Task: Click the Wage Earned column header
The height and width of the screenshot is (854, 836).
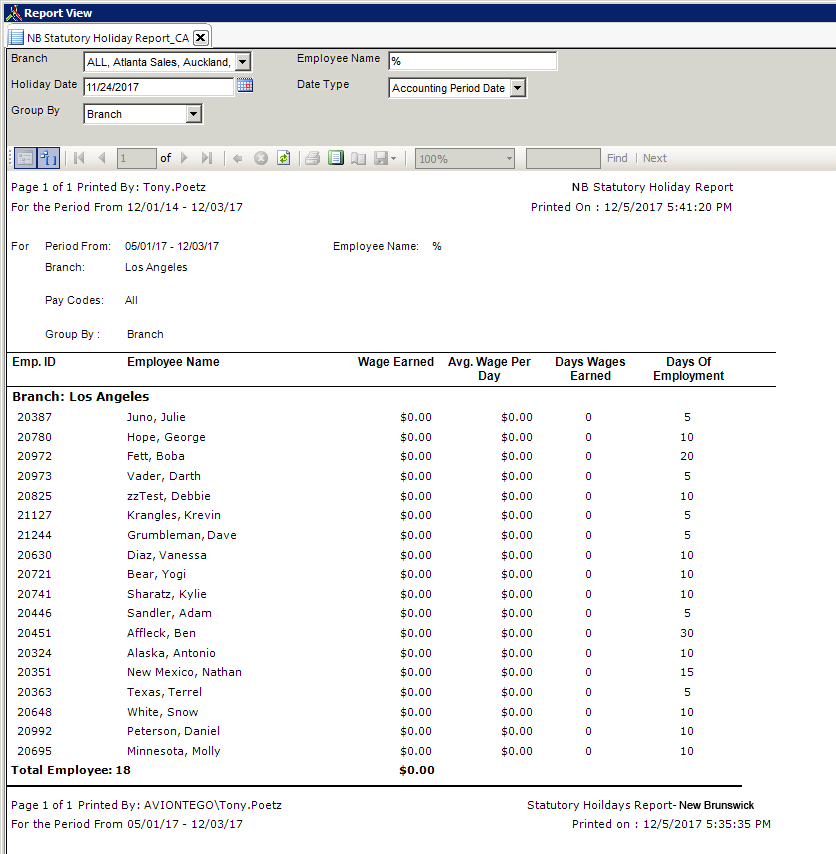Action: pyautogui.click(x=396, y=362)
